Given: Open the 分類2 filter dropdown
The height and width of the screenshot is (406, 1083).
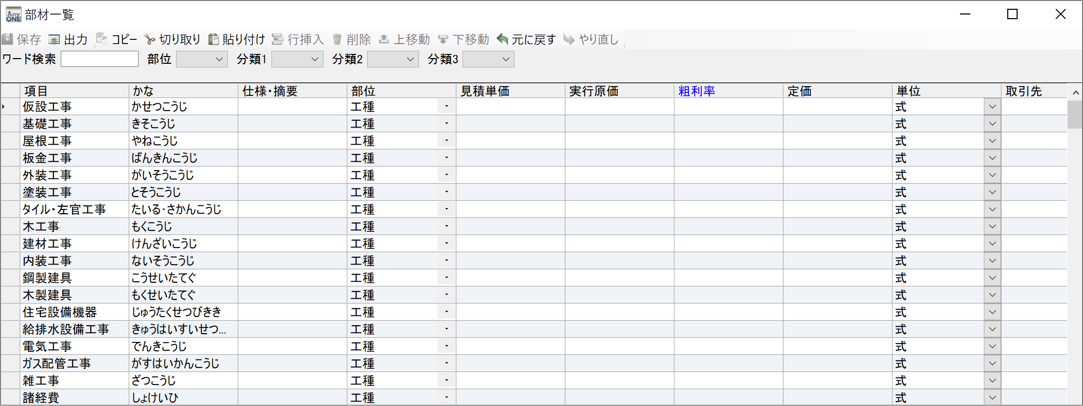Looking at the screenshot, I should 393,59.
